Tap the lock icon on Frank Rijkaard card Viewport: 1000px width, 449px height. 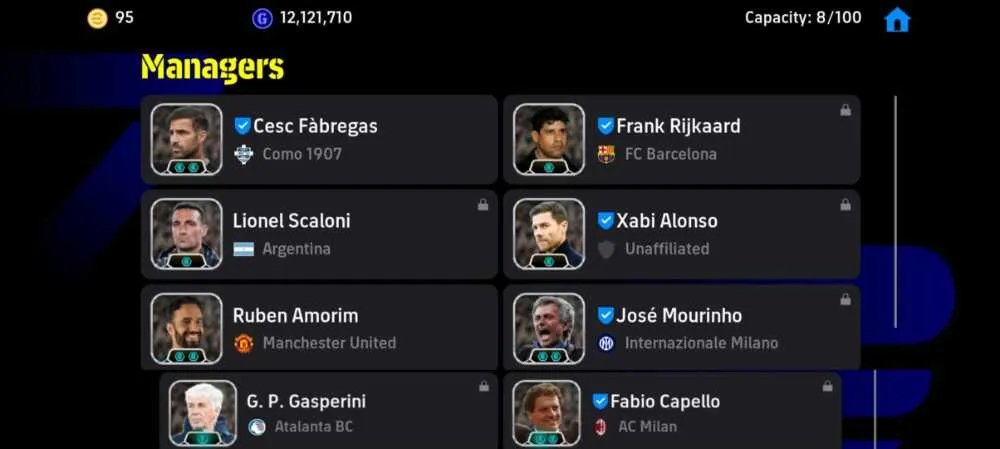click(x=846, y=110)
